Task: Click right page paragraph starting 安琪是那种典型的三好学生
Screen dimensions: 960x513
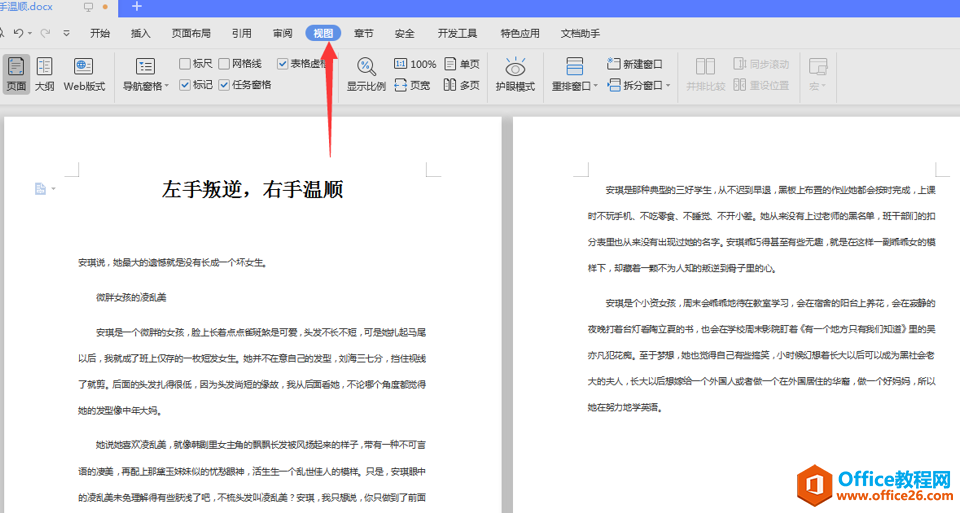Action: point(762,229)
